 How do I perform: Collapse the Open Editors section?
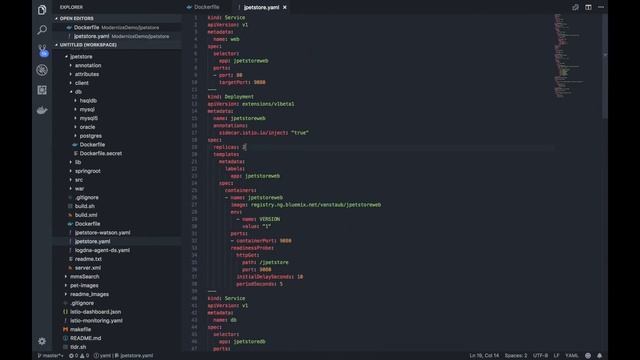[x=118, y=18]
